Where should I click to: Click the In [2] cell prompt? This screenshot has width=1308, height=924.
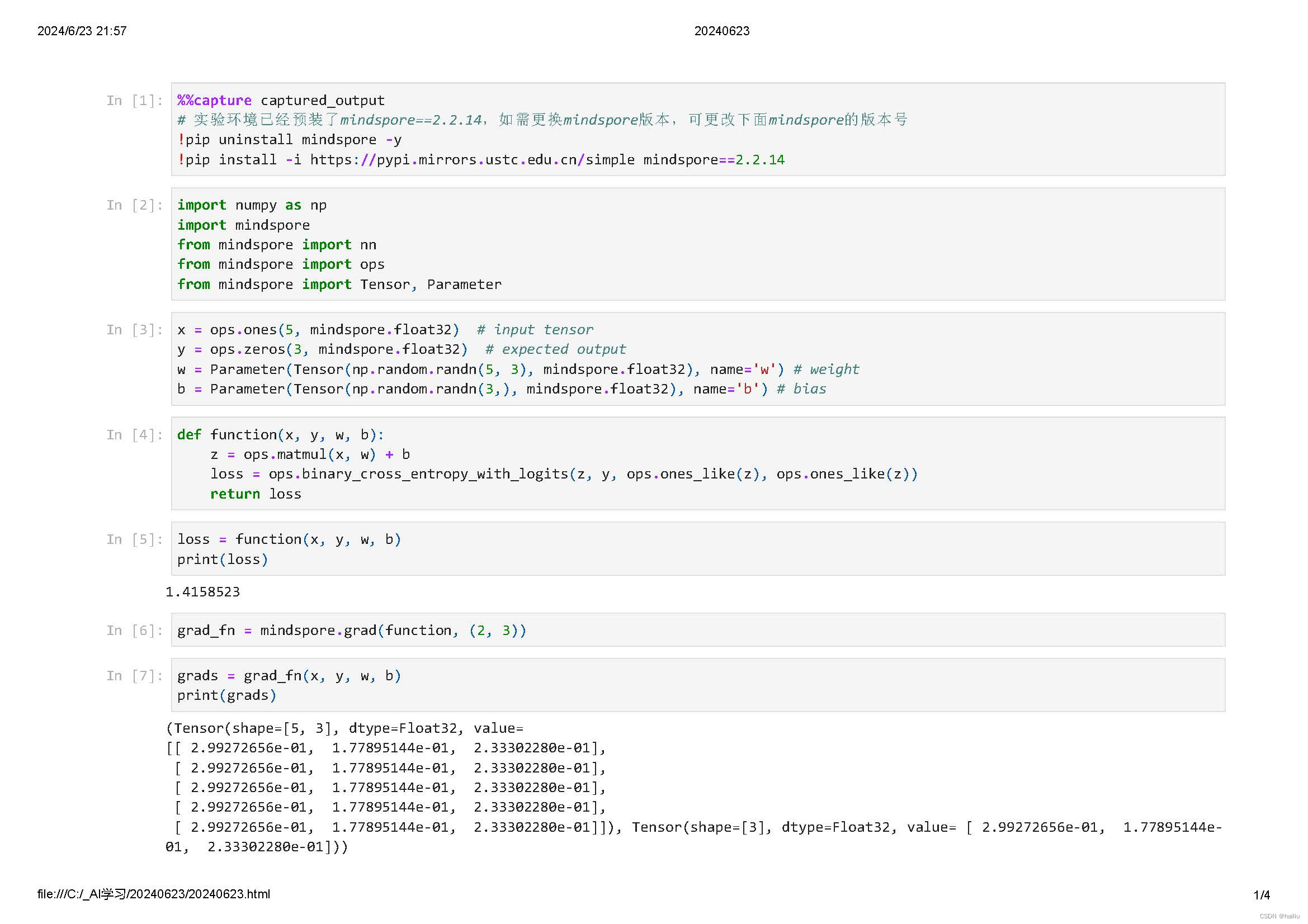[134, 206]
